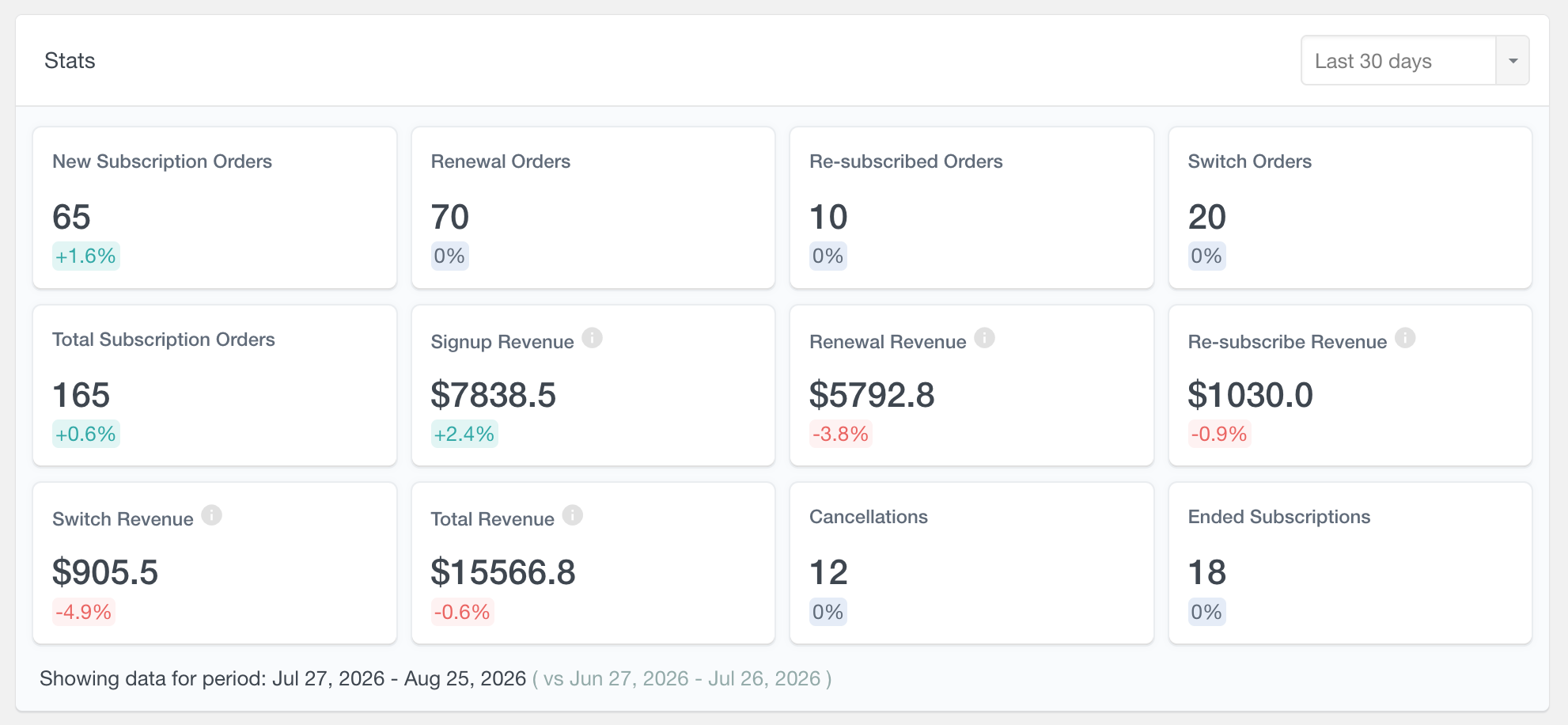
Task: Click the Renewal Revenue value $5792.8
Action: (x=872, y=395)
